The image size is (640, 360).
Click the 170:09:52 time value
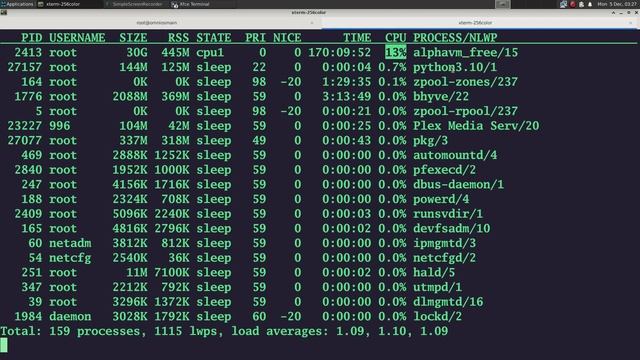[x=340, y=52]
